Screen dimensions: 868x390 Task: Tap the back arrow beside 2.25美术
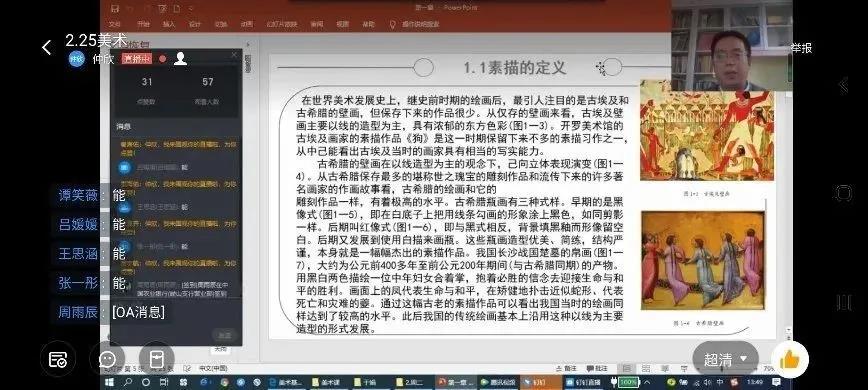[x=46, y=48]
